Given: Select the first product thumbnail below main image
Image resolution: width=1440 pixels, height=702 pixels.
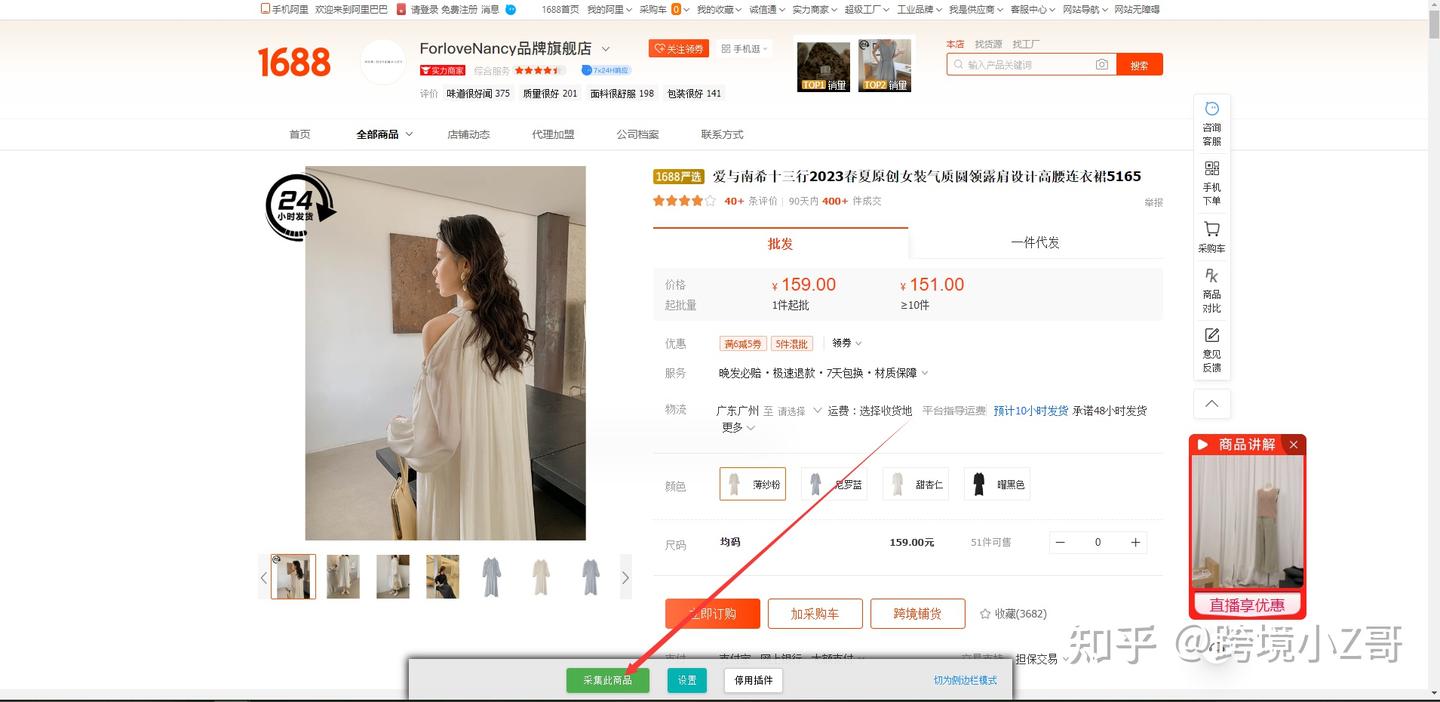Looking at the screenshot, I should click(292, 576).
